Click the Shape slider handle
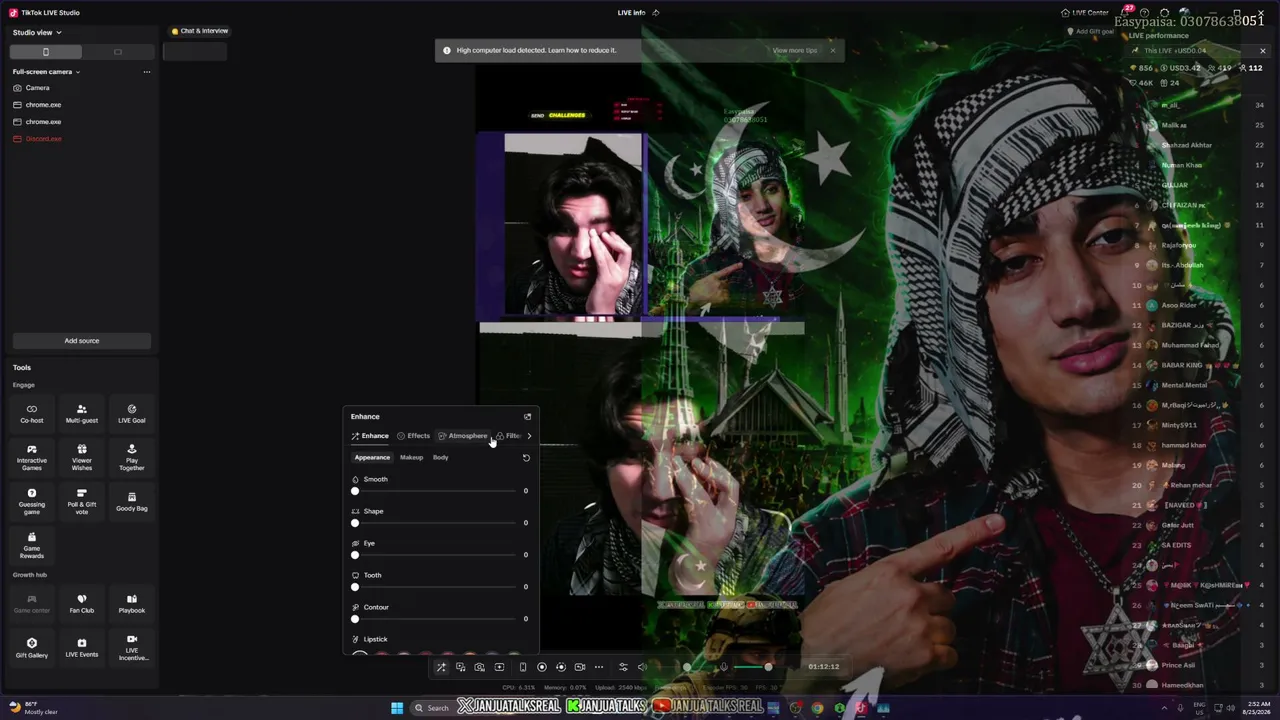 coord(355,523)
